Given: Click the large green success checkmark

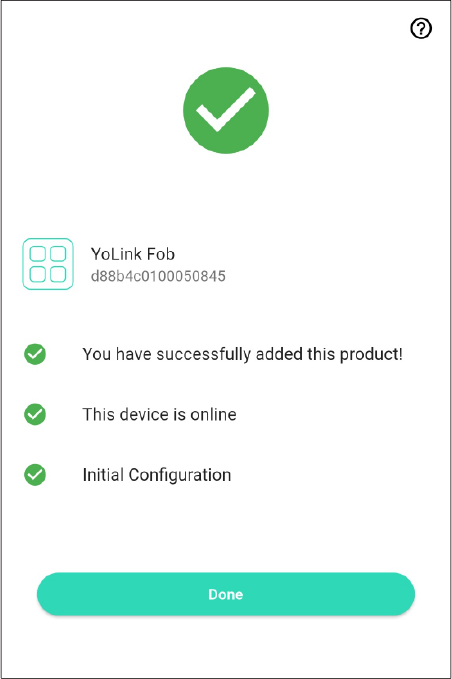Looking at the screenshot, I should tap(226, 110).
